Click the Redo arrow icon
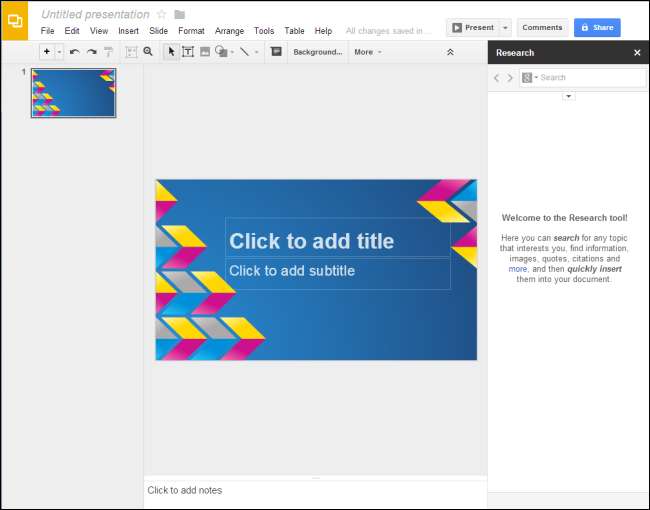 (x=91, y=52)
